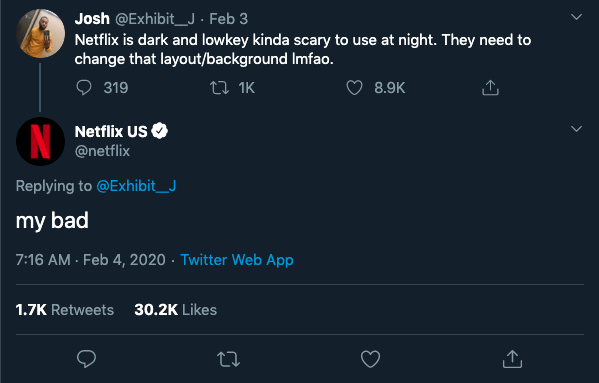
Task: Open the dropdown chevron on Josh's tweet
Action: [x=576, y=17]
